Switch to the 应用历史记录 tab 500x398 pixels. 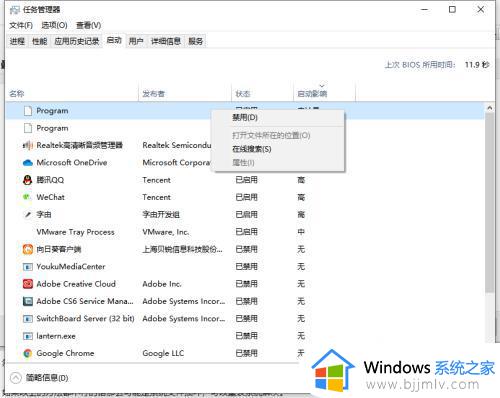point(77,41)
